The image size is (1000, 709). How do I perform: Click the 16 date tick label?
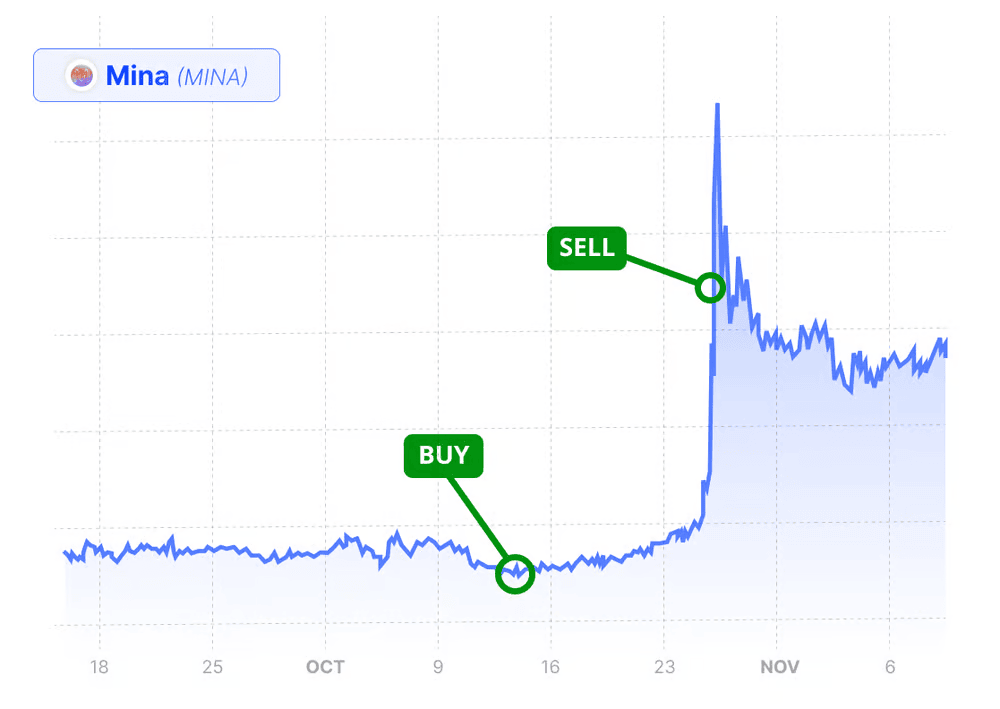pyautogui.click(x=550, y=667)
